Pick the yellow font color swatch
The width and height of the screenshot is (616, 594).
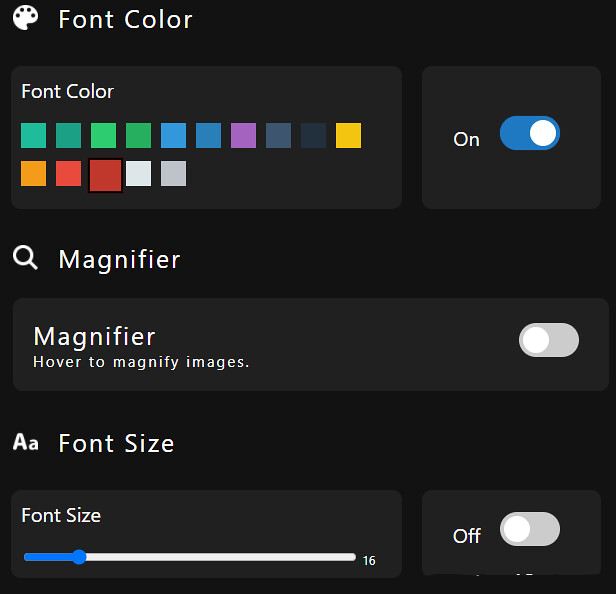(x=348, y=136)
